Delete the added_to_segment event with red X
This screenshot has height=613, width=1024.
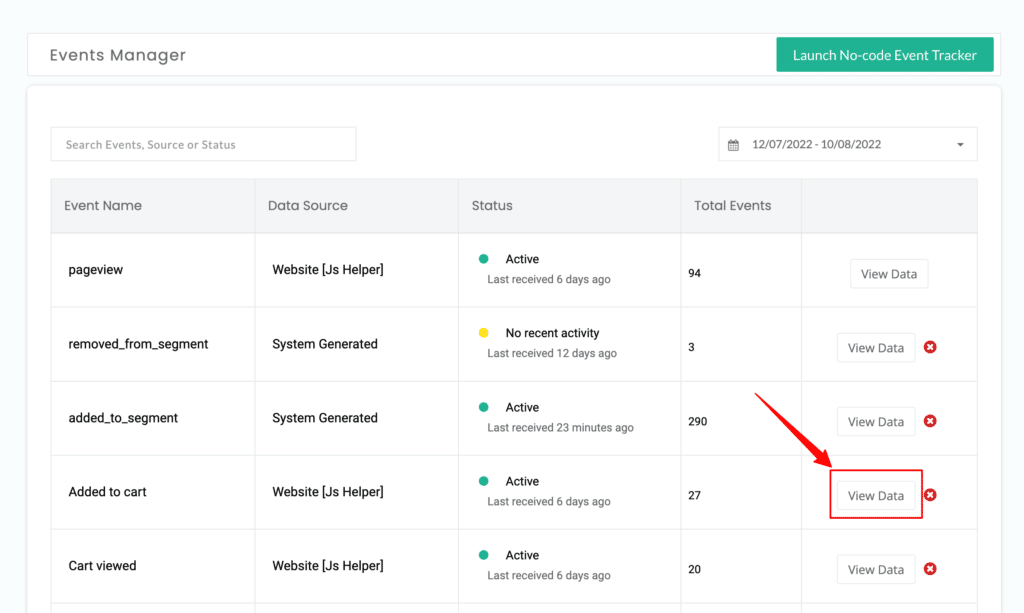(x=930, y=421)
